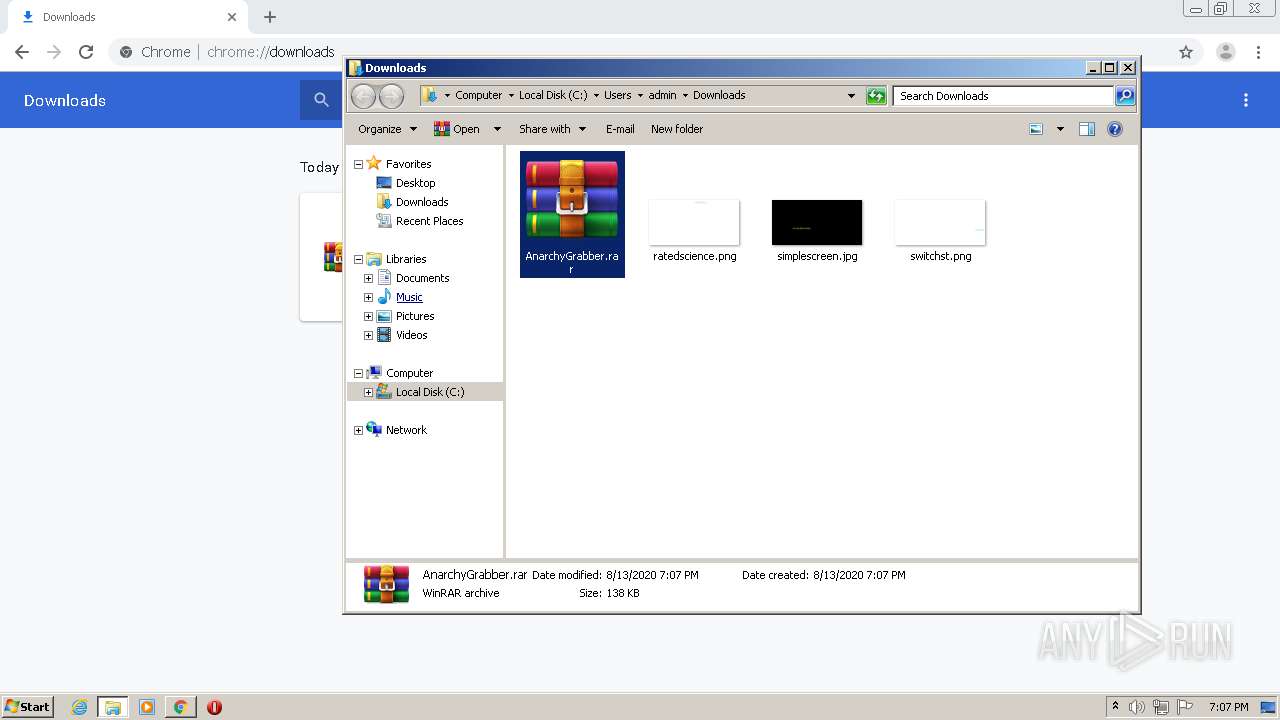Open the Pictures library
Image resolution: width=1280 pixels, height=720 pixels.
[406, 316]
